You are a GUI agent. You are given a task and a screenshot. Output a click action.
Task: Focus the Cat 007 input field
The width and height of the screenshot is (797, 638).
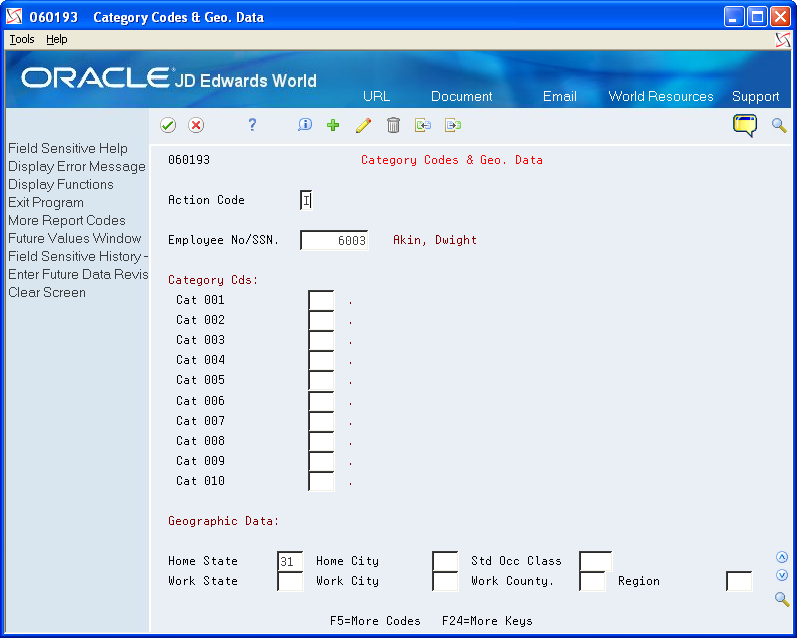point(321,421)
